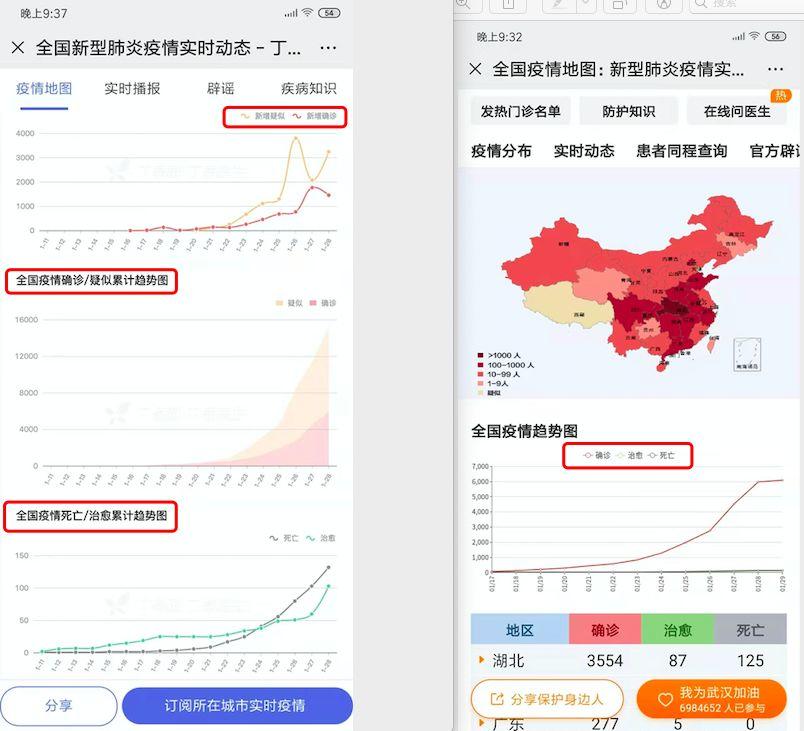Open the 患者同程查询 tab
804x731 pixels.
[x=681, y=151]
